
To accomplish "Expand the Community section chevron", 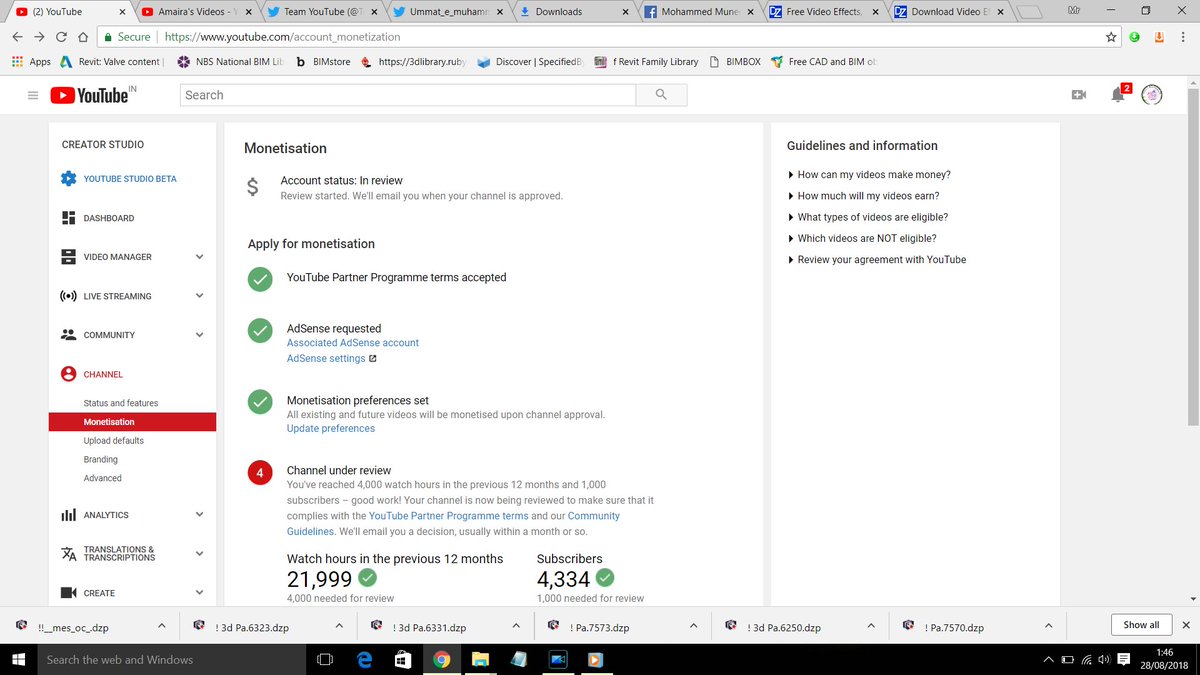I will [x=199, y=335].
